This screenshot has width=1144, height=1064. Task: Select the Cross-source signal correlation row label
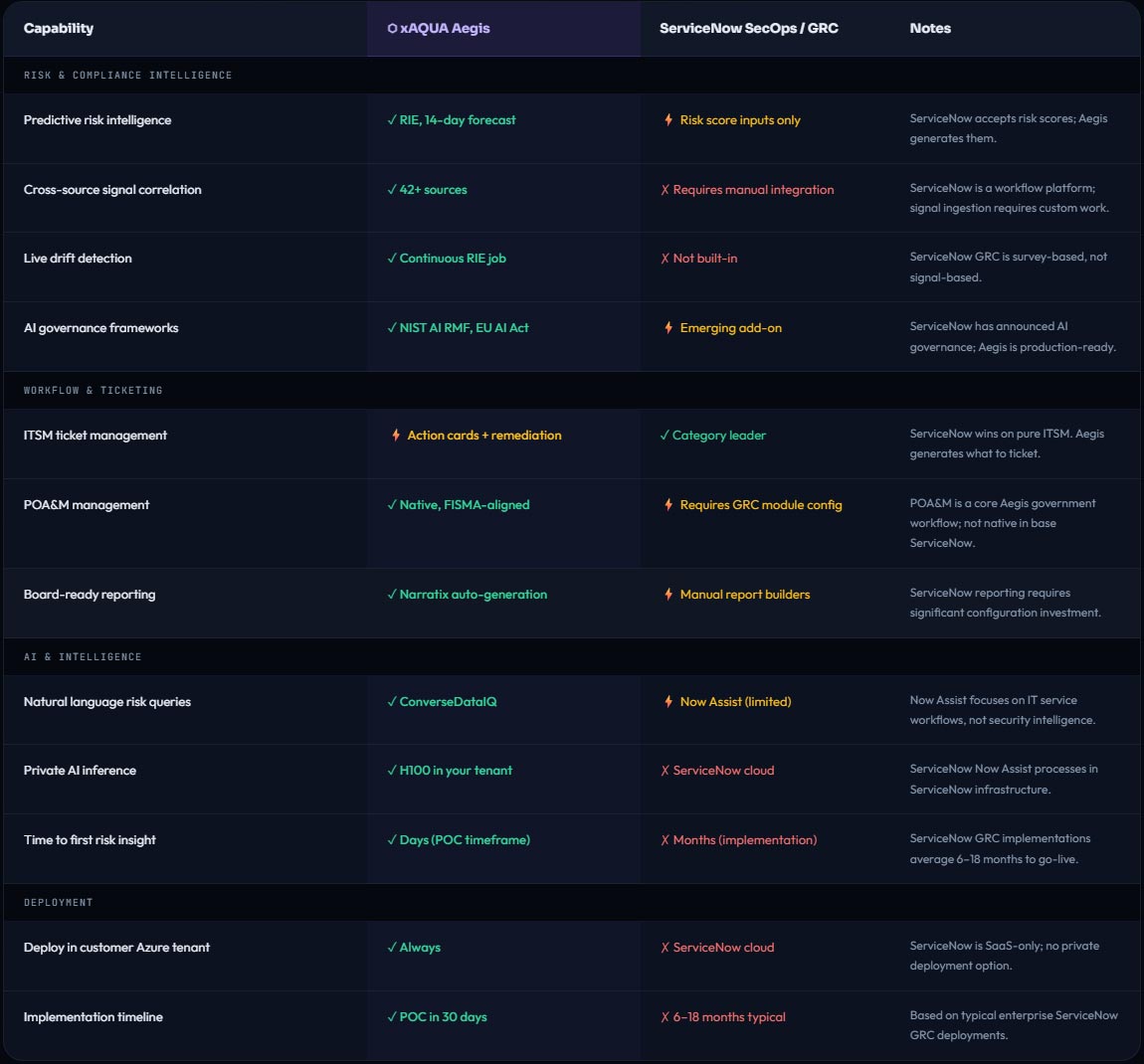click(112, 190)
